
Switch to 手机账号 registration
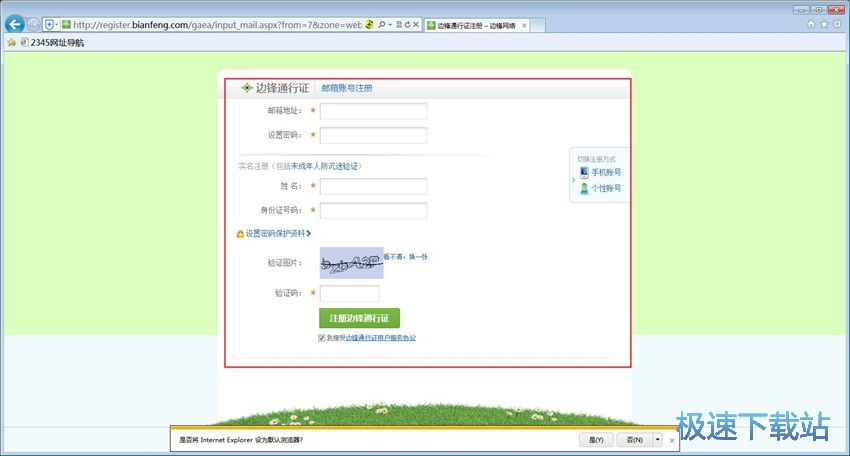(606, 172)
